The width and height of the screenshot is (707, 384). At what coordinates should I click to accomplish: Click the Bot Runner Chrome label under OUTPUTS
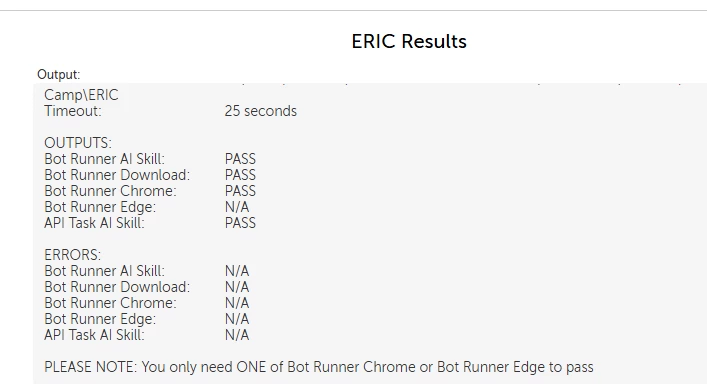tap(110, 191)
